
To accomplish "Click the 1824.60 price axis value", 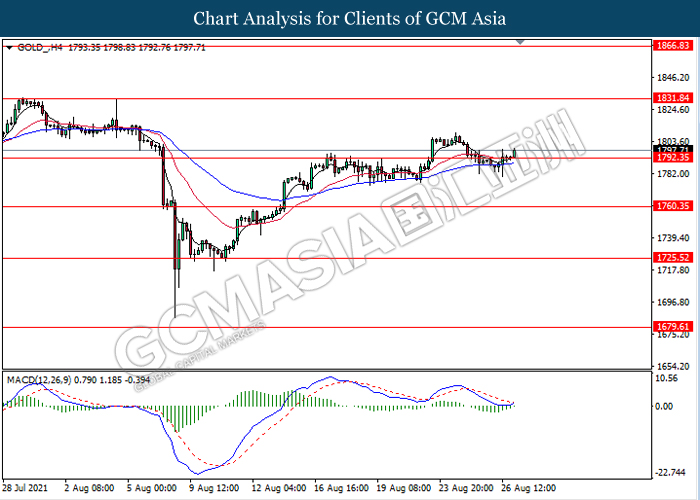I will pos(673,110).
